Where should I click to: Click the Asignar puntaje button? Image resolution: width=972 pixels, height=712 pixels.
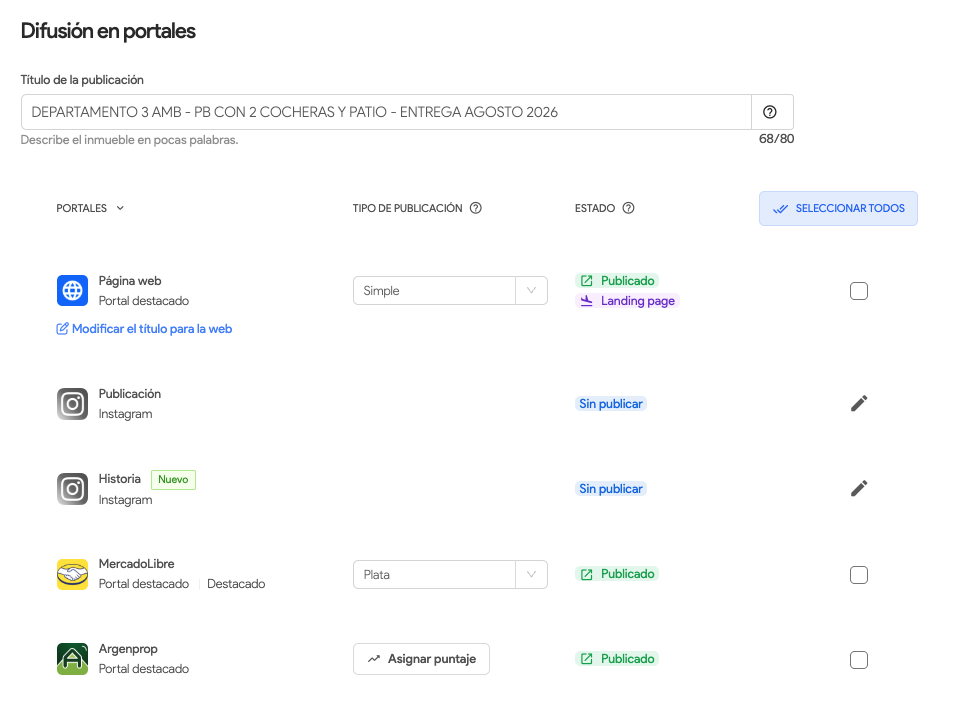click(x=421, y=659)
